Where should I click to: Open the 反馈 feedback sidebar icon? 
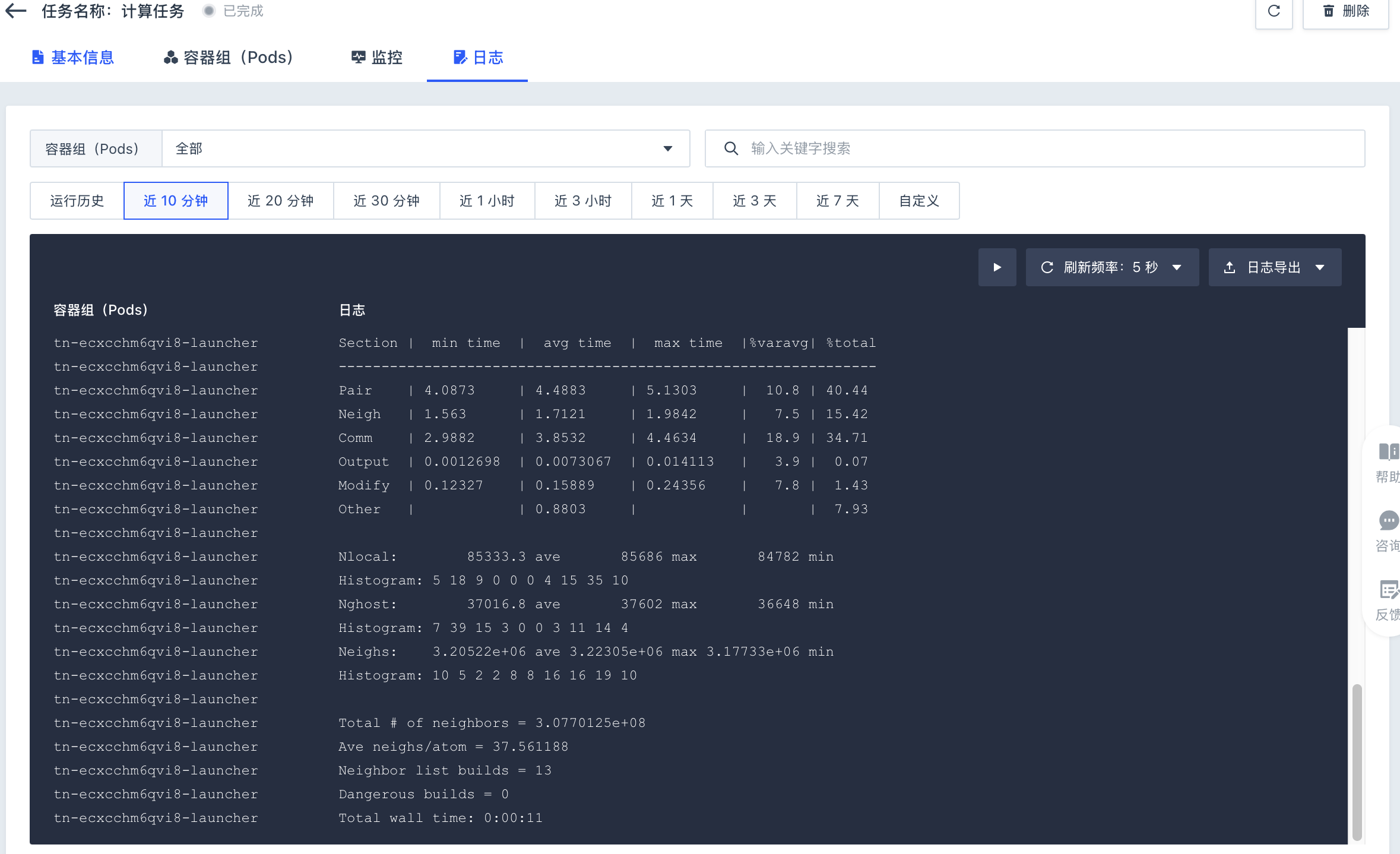[x=1388, y=600]
